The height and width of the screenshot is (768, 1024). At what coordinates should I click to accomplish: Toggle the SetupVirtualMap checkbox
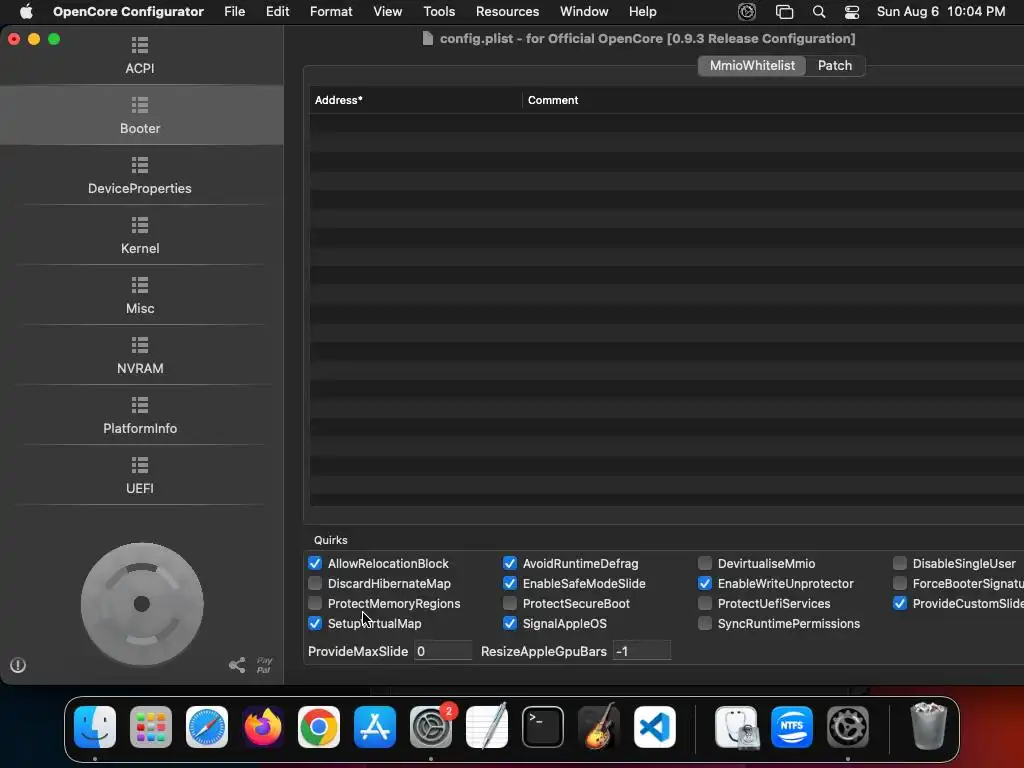point(315,623)
